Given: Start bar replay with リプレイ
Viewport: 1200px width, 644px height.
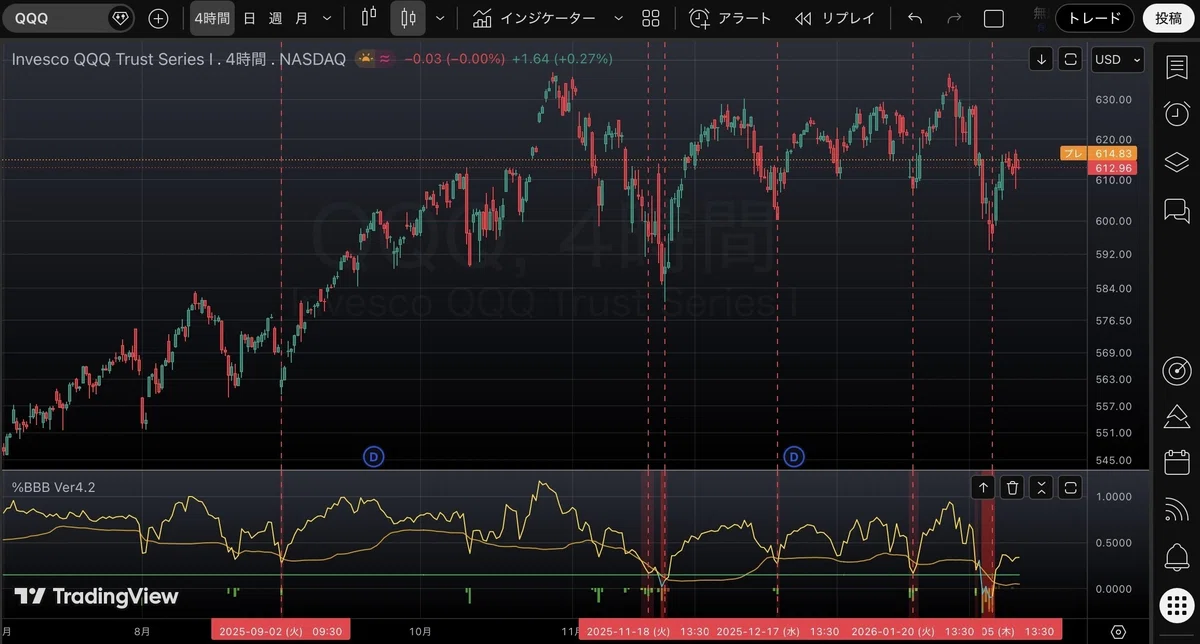Looking at the screenshot, I should pos(835,18).
